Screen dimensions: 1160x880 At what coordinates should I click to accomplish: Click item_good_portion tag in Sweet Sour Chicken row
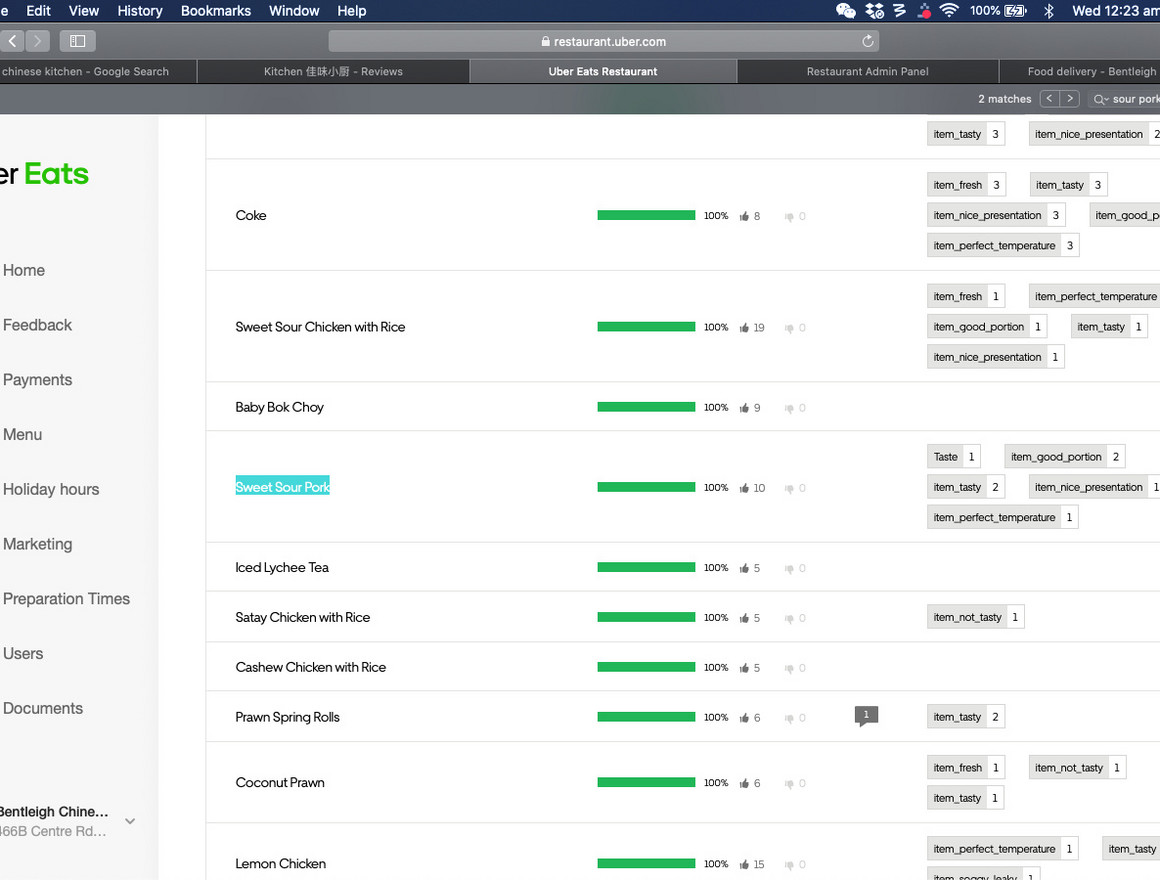(987, 327)
